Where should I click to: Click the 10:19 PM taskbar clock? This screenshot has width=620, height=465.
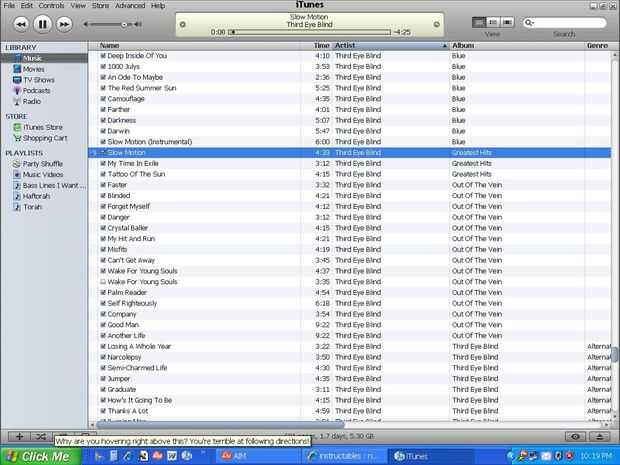(596, 456)
